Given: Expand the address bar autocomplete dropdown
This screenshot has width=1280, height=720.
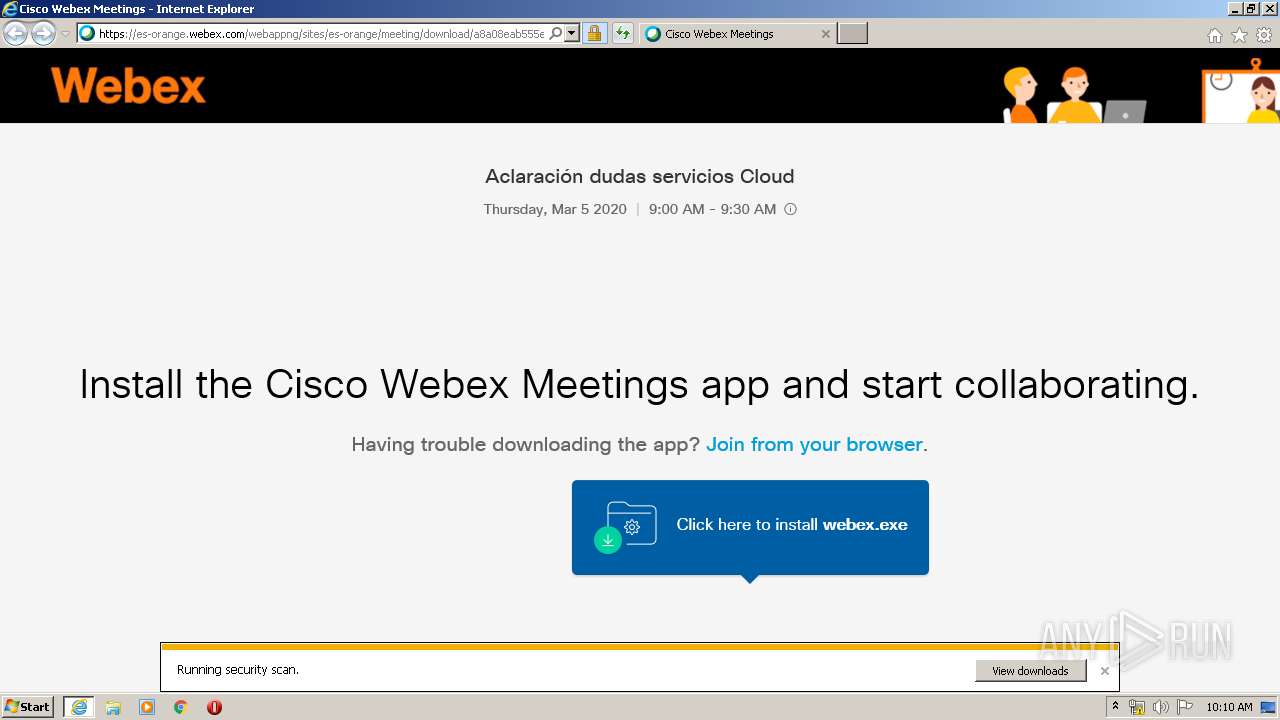Looking at the screenshot, I should click(572, 33).
